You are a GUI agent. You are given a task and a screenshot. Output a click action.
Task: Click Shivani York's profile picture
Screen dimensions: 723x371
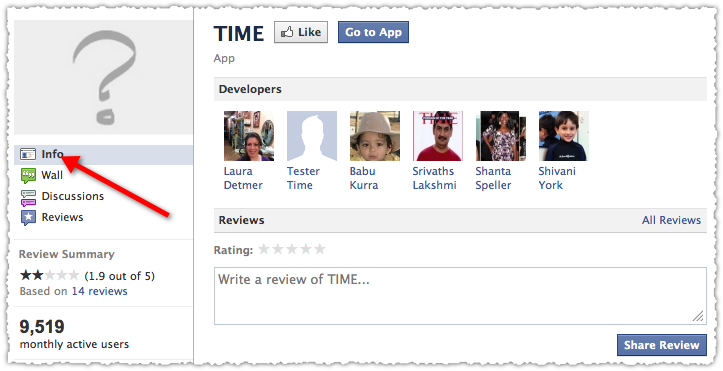tap(563, 136)
